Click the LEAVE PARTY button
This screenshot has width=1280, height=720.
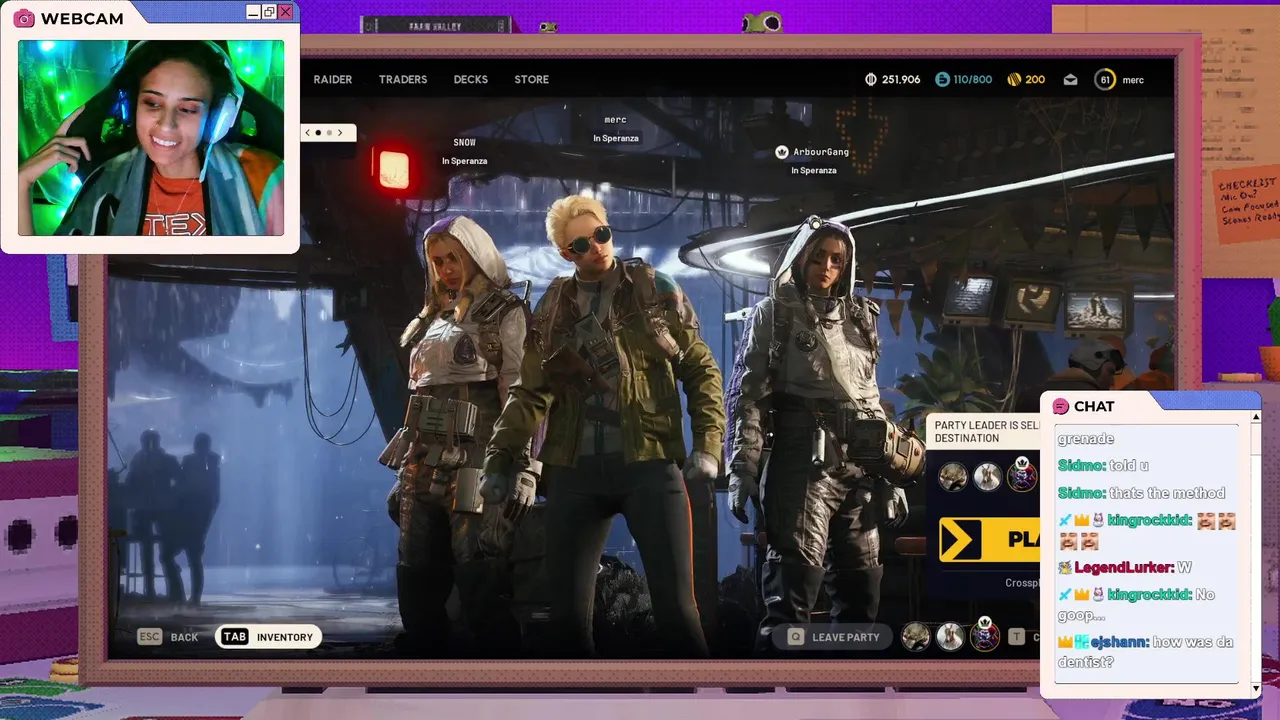click(834, 637)
